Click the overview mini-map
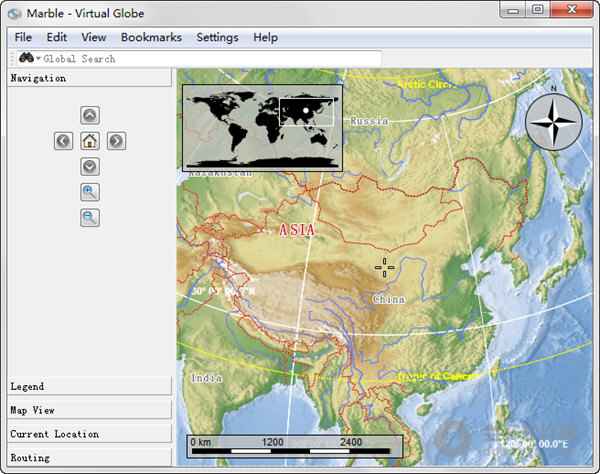The image size is (600, 474). [262, 128]
